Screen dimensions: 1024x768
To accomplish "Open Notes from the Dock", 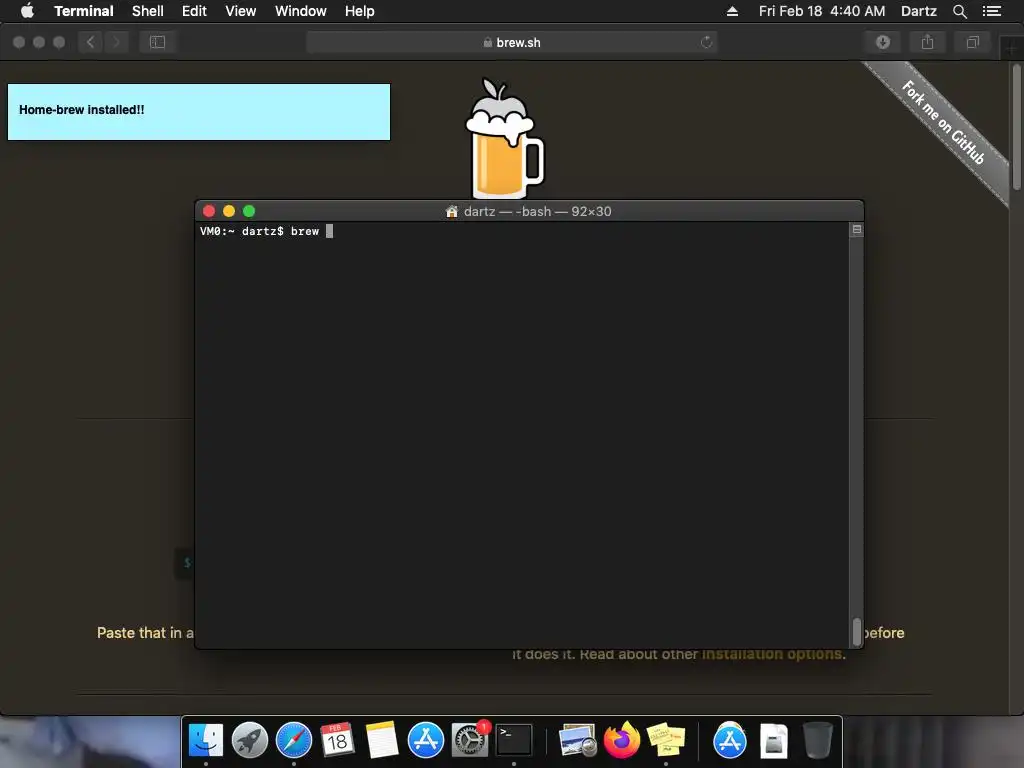I will 382,741.
